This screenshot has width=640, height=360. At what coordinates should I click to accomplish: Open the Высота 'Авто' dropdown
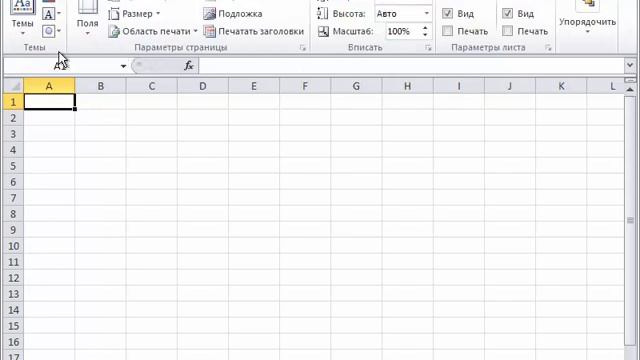point(427,14)
